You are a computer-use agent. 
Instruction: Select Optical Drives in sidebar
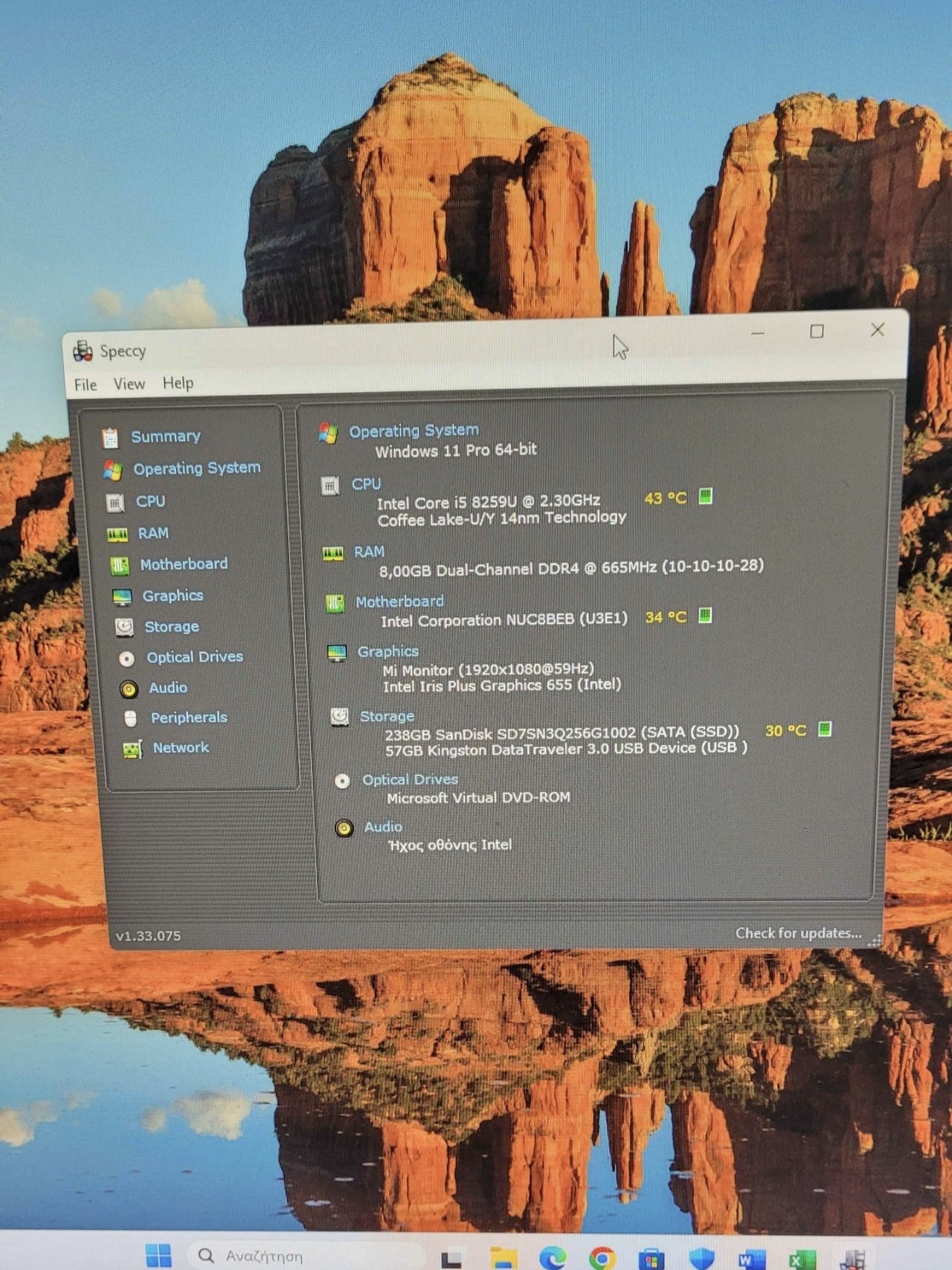(x=194, y=657)
